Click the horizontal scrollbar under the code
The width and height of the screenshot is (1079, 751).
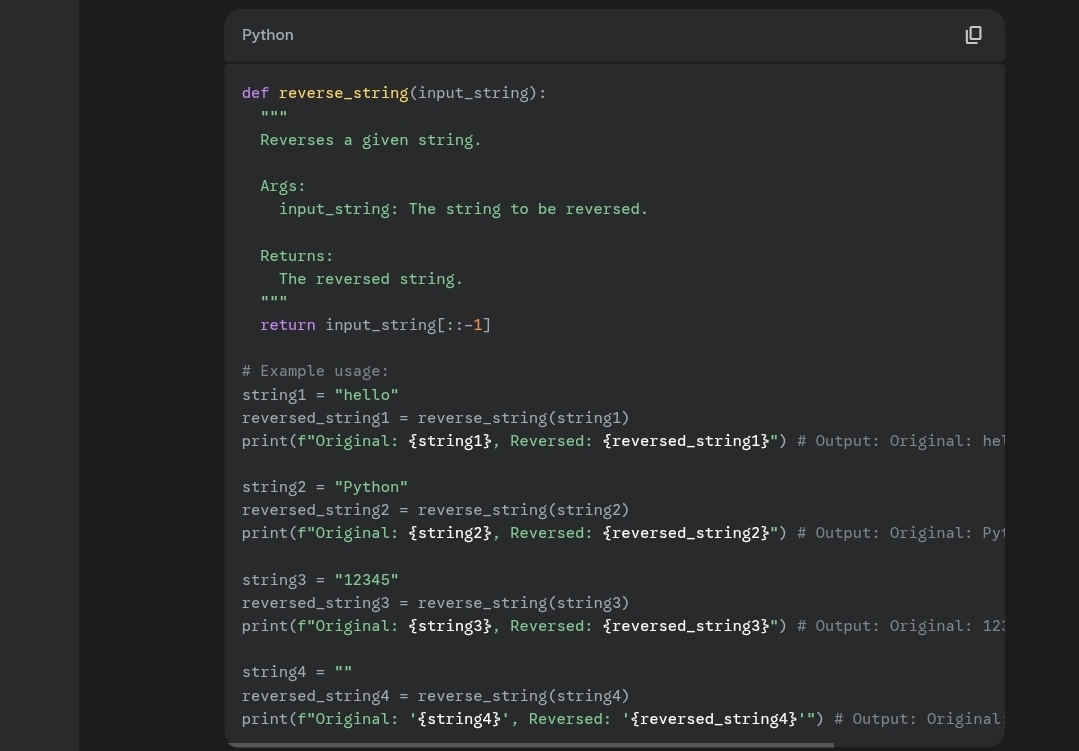pos(530,745)
